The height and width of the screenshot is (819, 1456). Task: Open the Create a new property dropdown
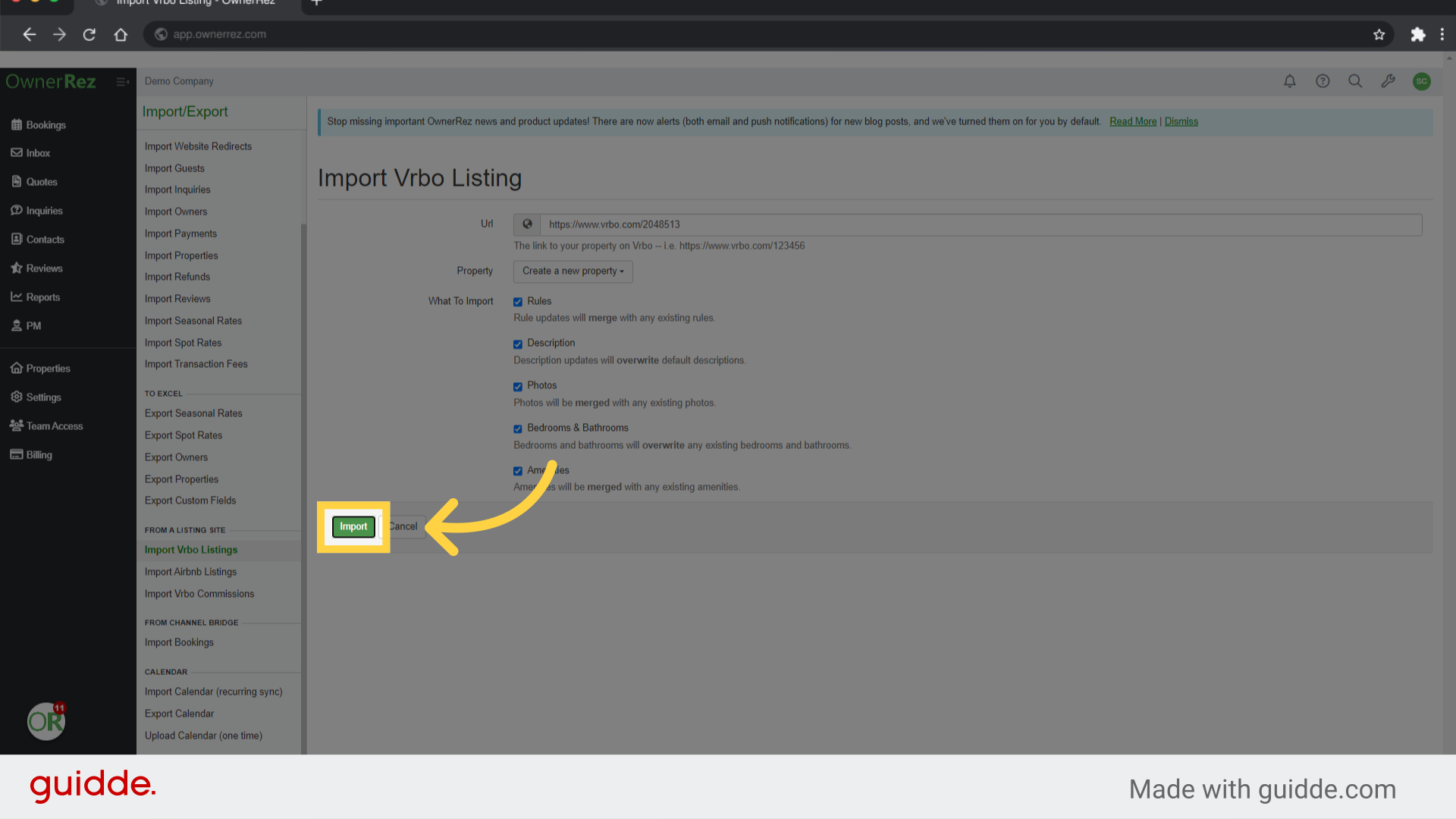click(x=573, y=271)
